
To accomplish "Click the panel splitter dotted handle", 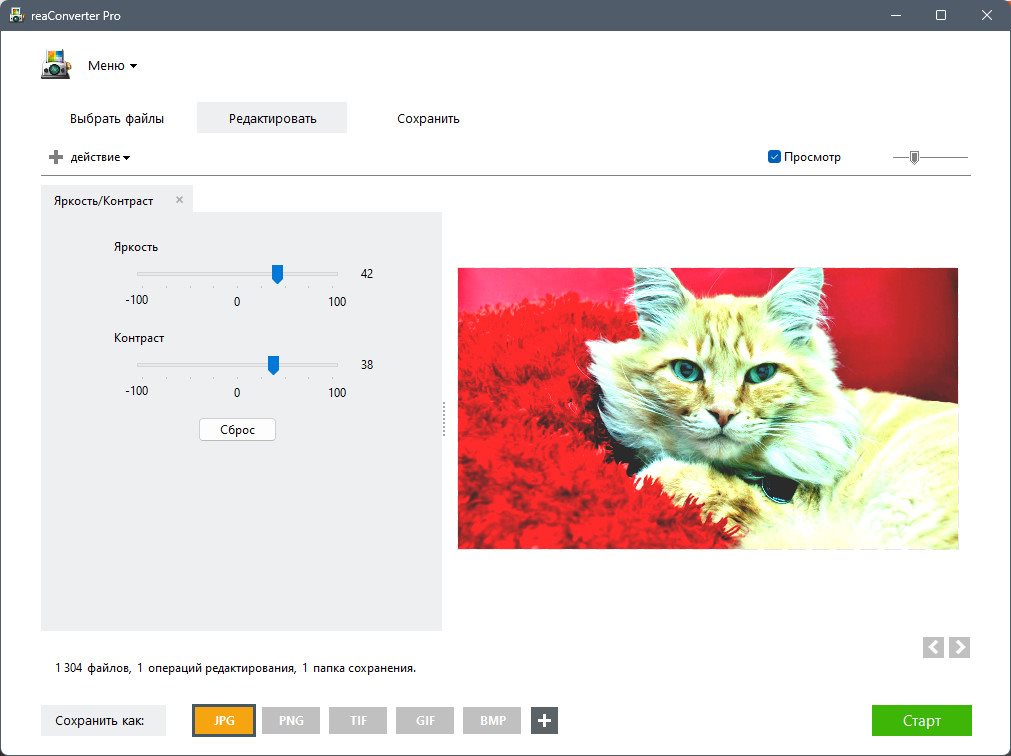I will coord(444,420).
